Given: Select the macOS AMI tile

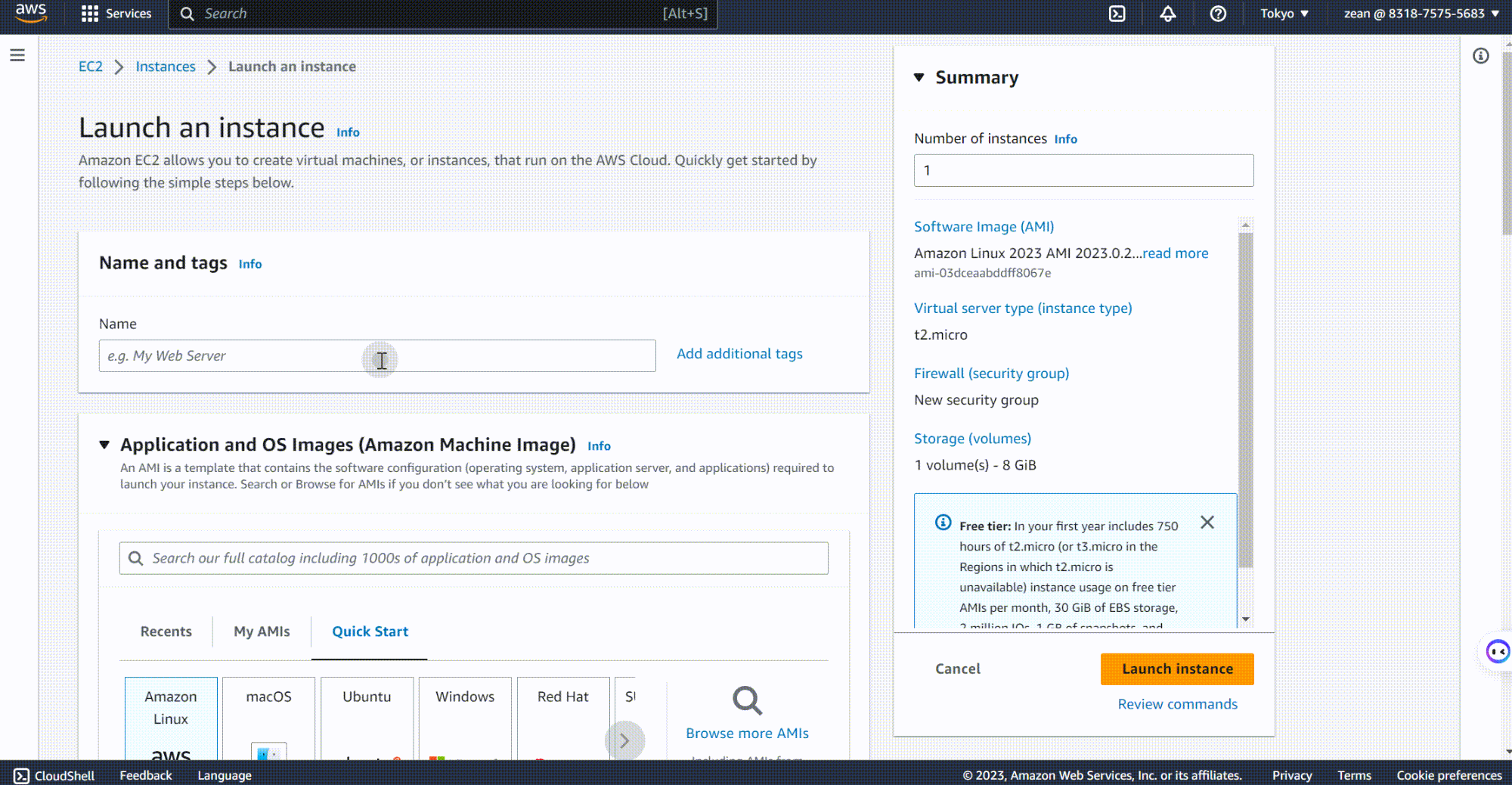Looking at the screenshot, I should 268,718.
